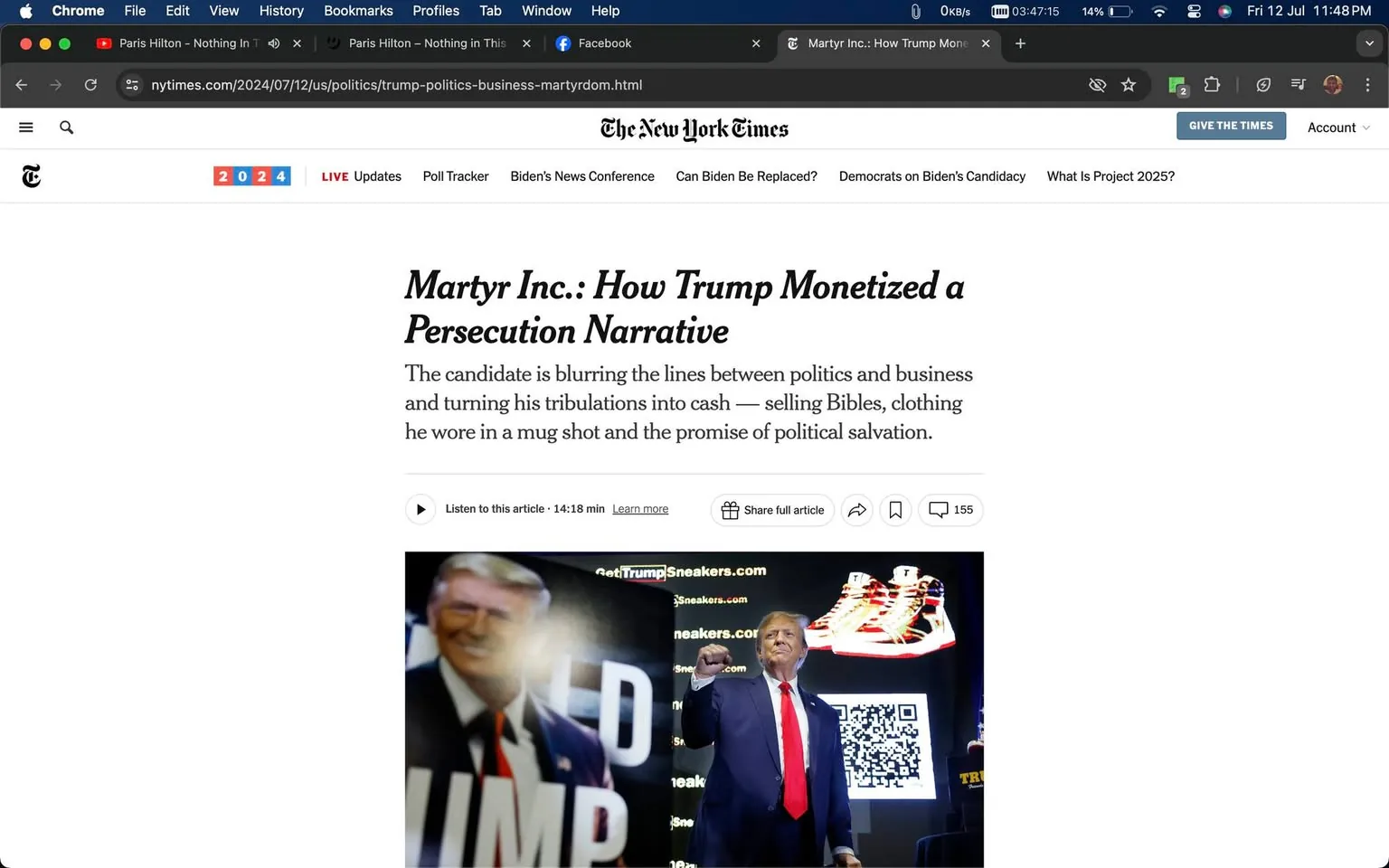
Task: Bookmark the article for later
Action: (x=894, y=509)
